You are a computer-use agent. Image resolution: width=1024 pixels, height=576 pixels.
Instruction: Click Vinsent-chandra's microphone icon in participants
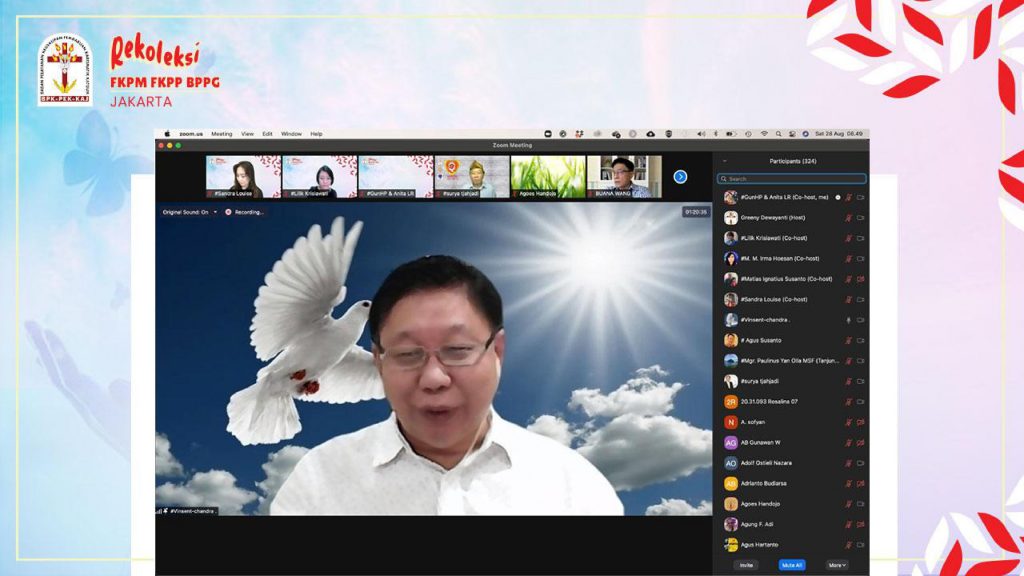click(849, 320)
